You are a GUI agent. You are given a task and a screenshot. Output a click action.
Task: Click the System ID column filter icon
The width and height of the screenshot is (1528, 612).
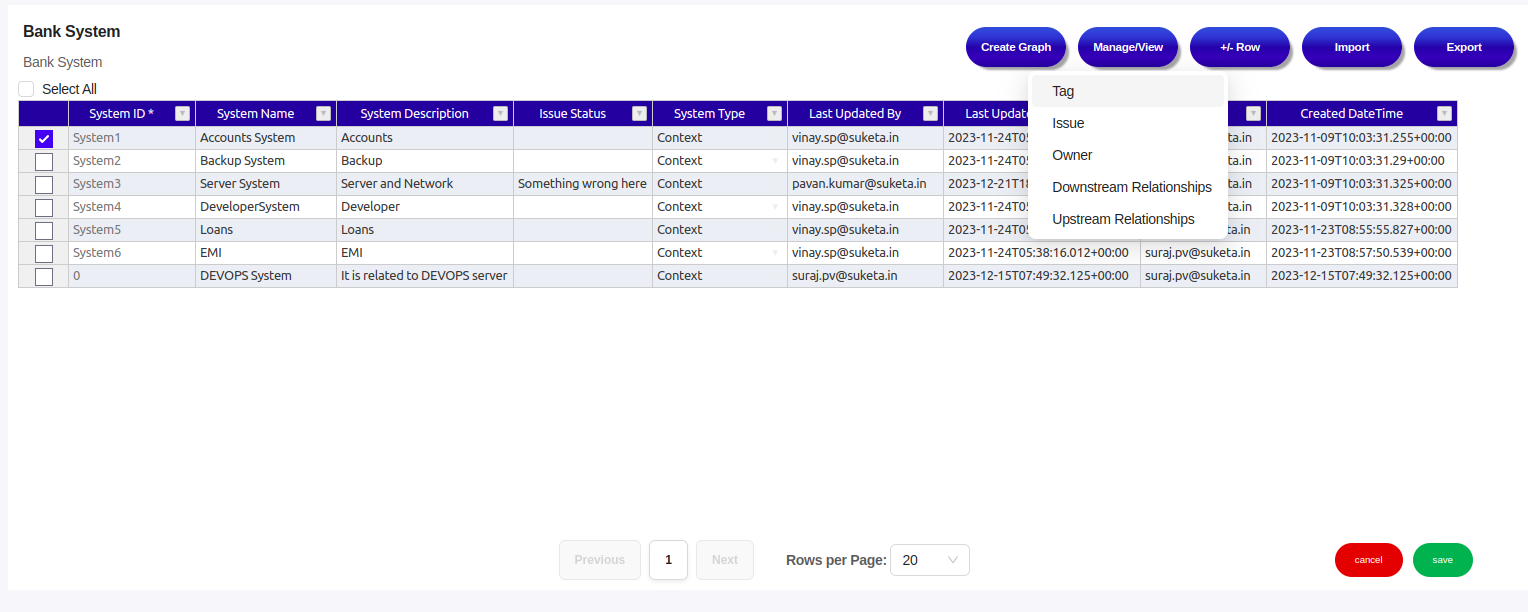pos(182,114)
